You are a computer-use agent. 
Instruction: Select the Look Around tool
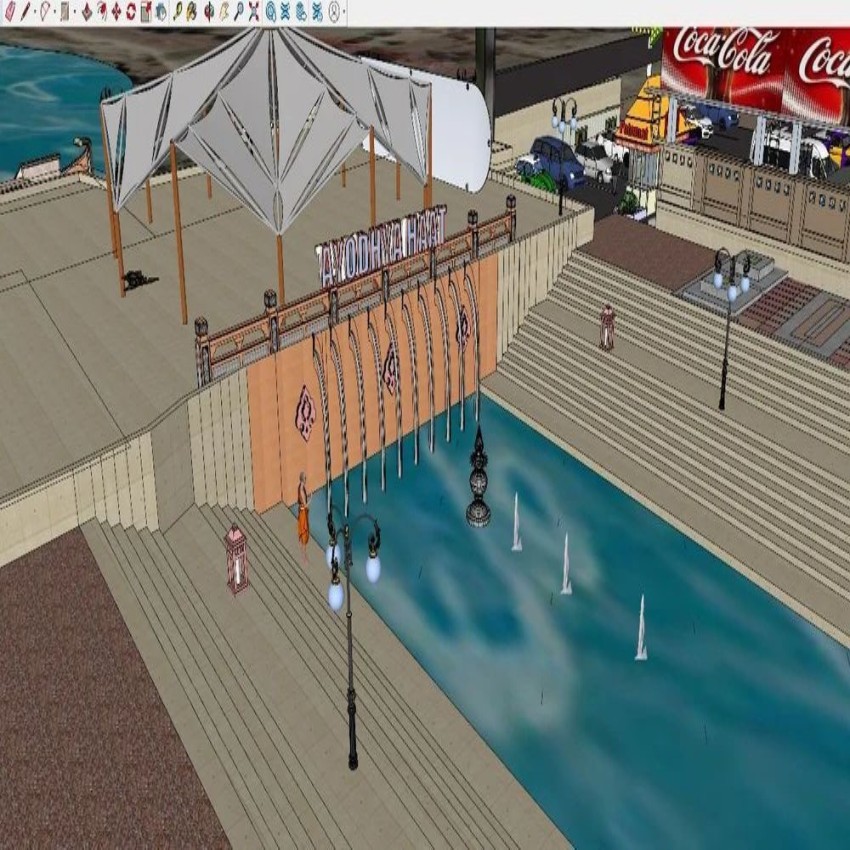[x=334, y=10]
